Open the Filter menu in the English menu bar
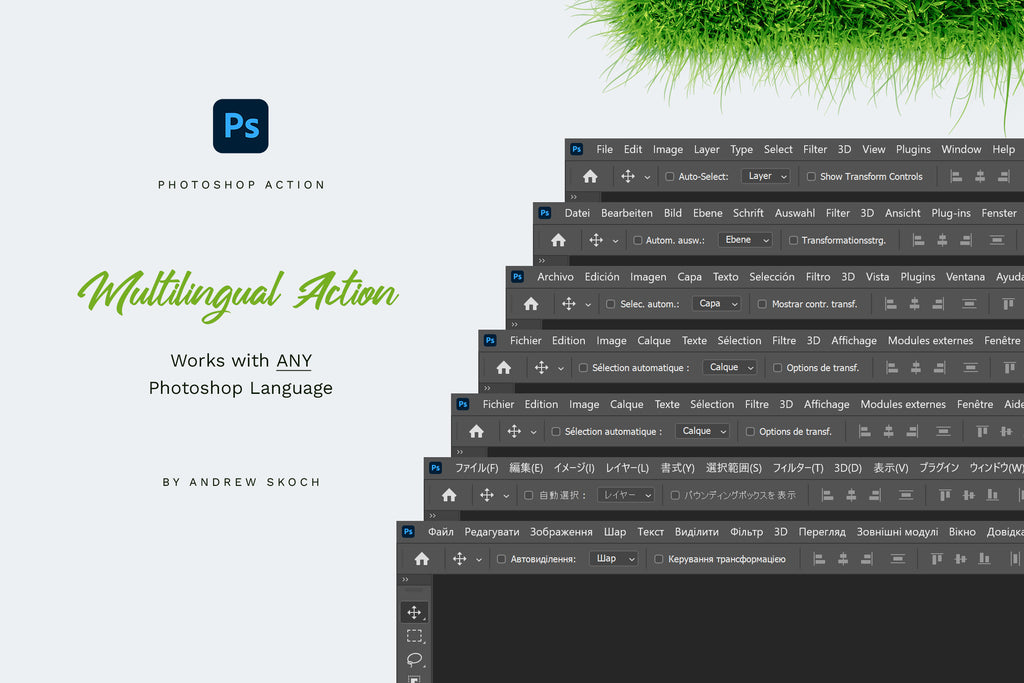This screenshot has width=1024, height=683. pos(815,149)
